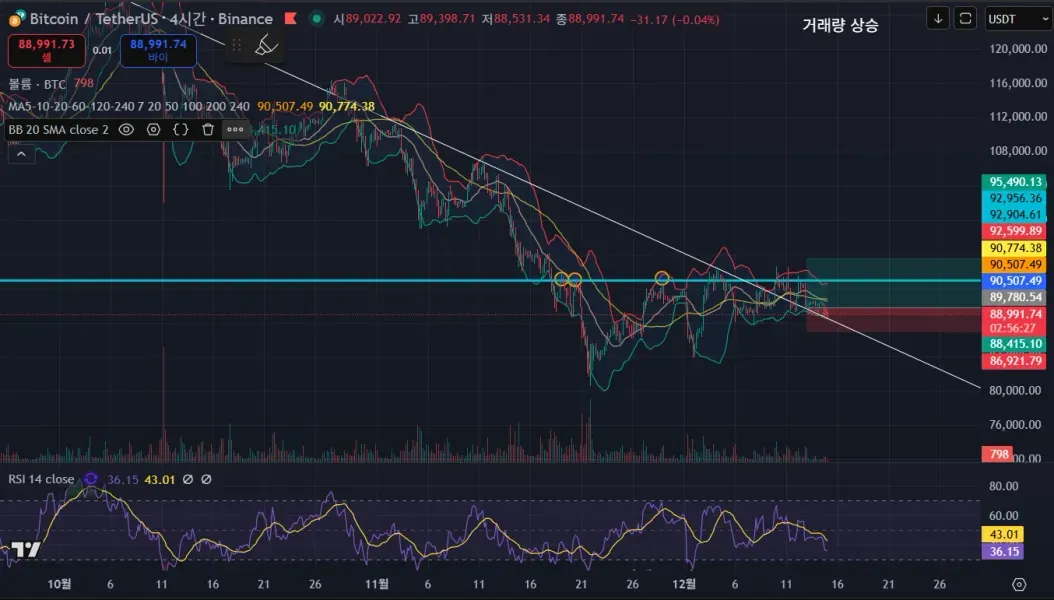Click the fullscreen frame icon near USDT

coord(965,18)
